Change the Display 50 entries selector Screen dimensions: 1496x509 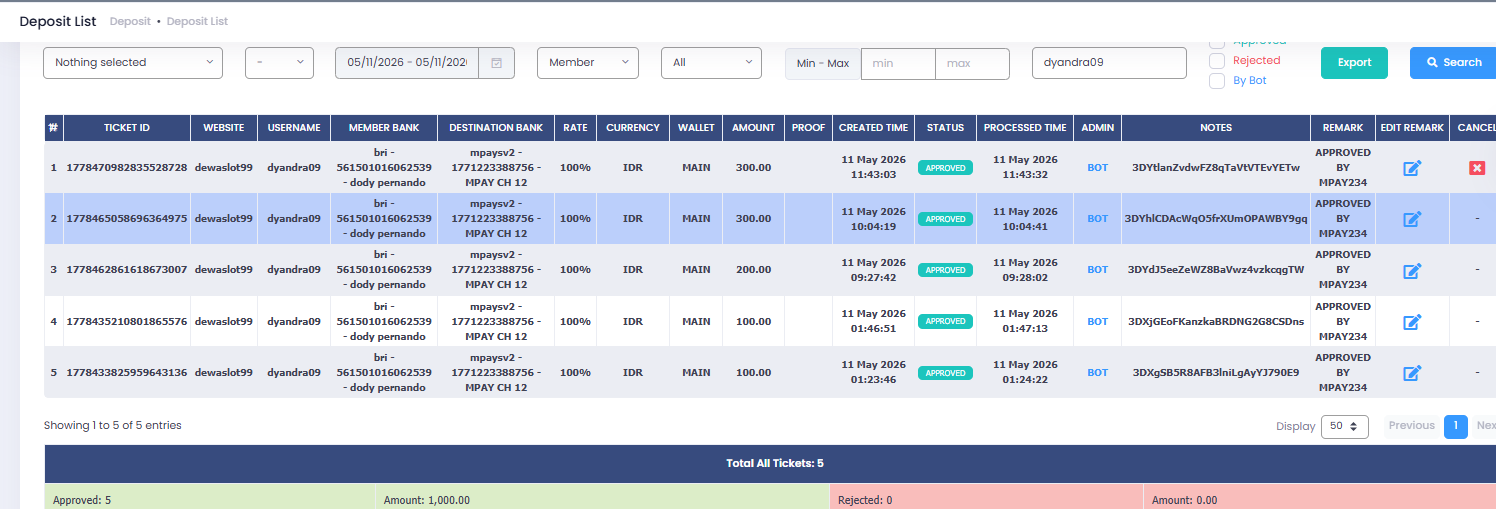click(x=1344, y=426)
